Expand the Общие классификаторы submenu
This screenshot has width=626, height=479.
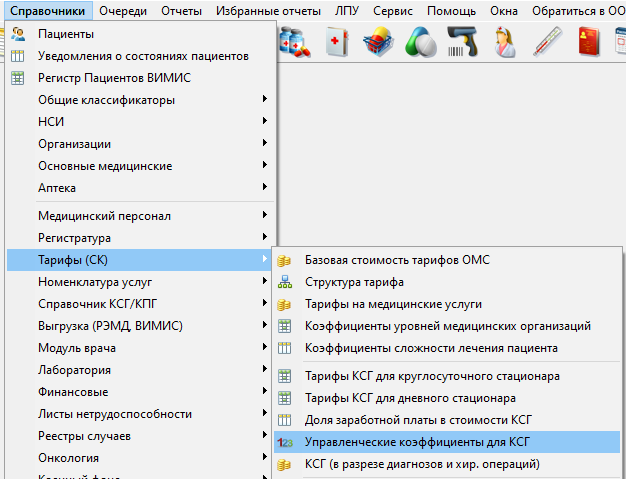click(106, 100)
